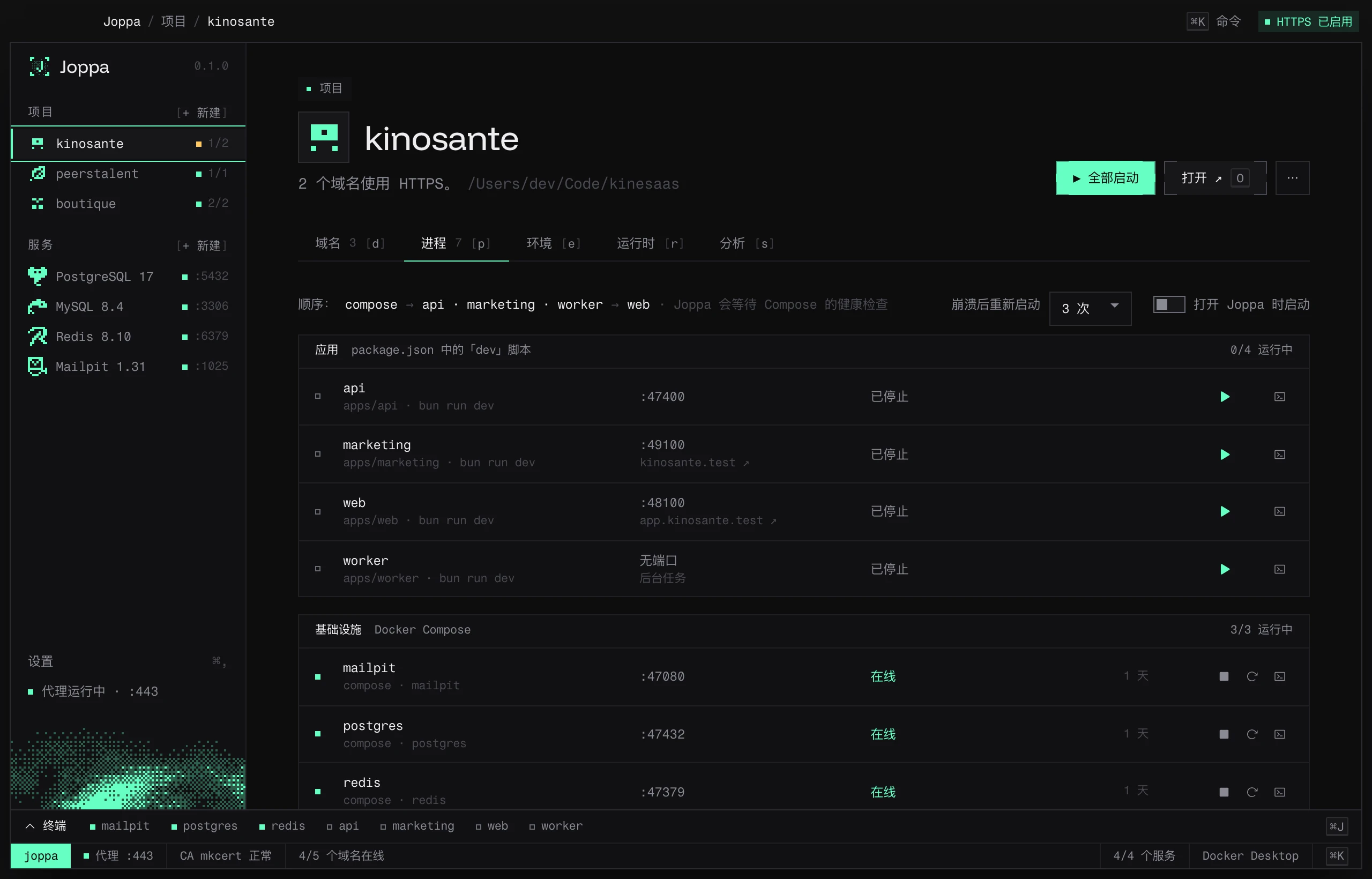Open the mailpit terminal tab in the bottom bar
Screen dimensions: 1372x879
point(120,826)
